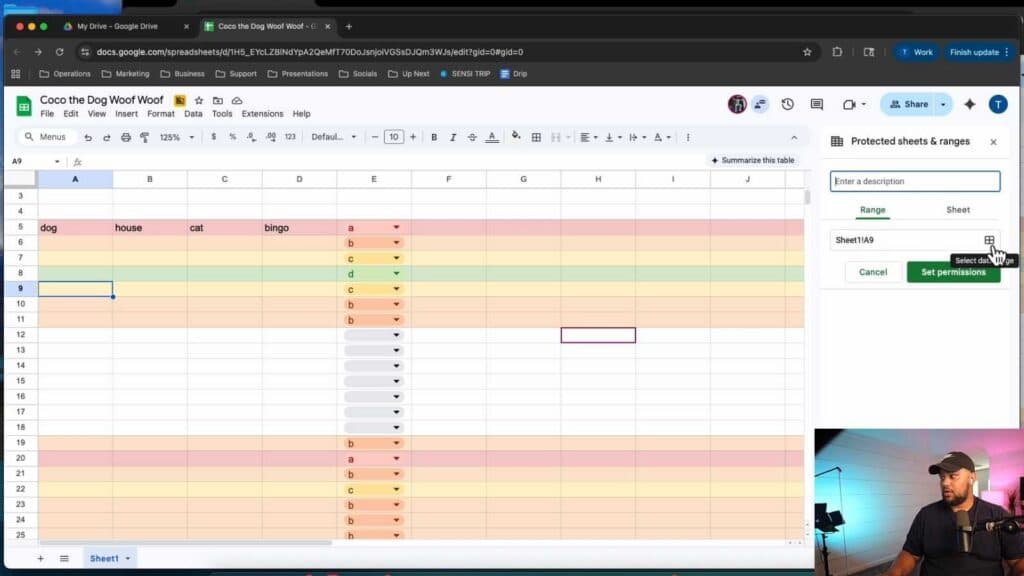Click the move to folder icon
Screen dimensions: 1024x576
point(218,101)
